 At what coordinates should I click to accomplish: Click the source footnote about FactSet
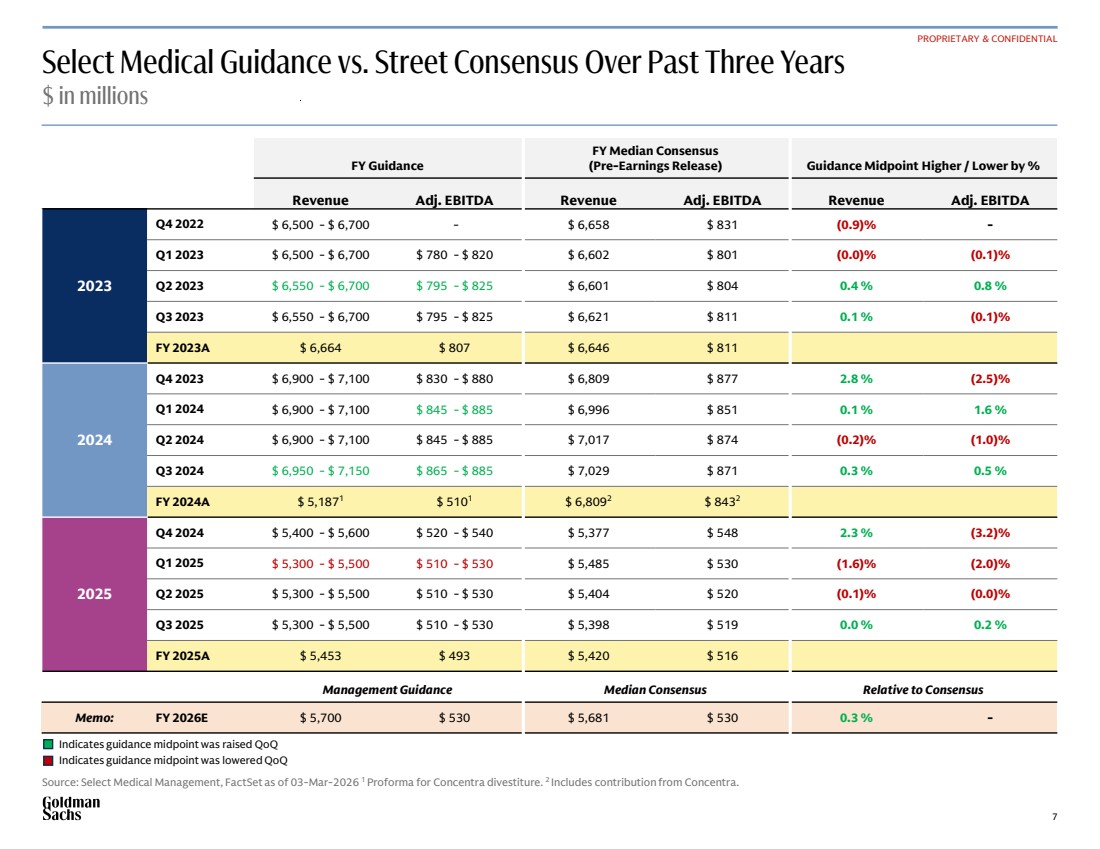pyautogui.click(x=390, y=782)
